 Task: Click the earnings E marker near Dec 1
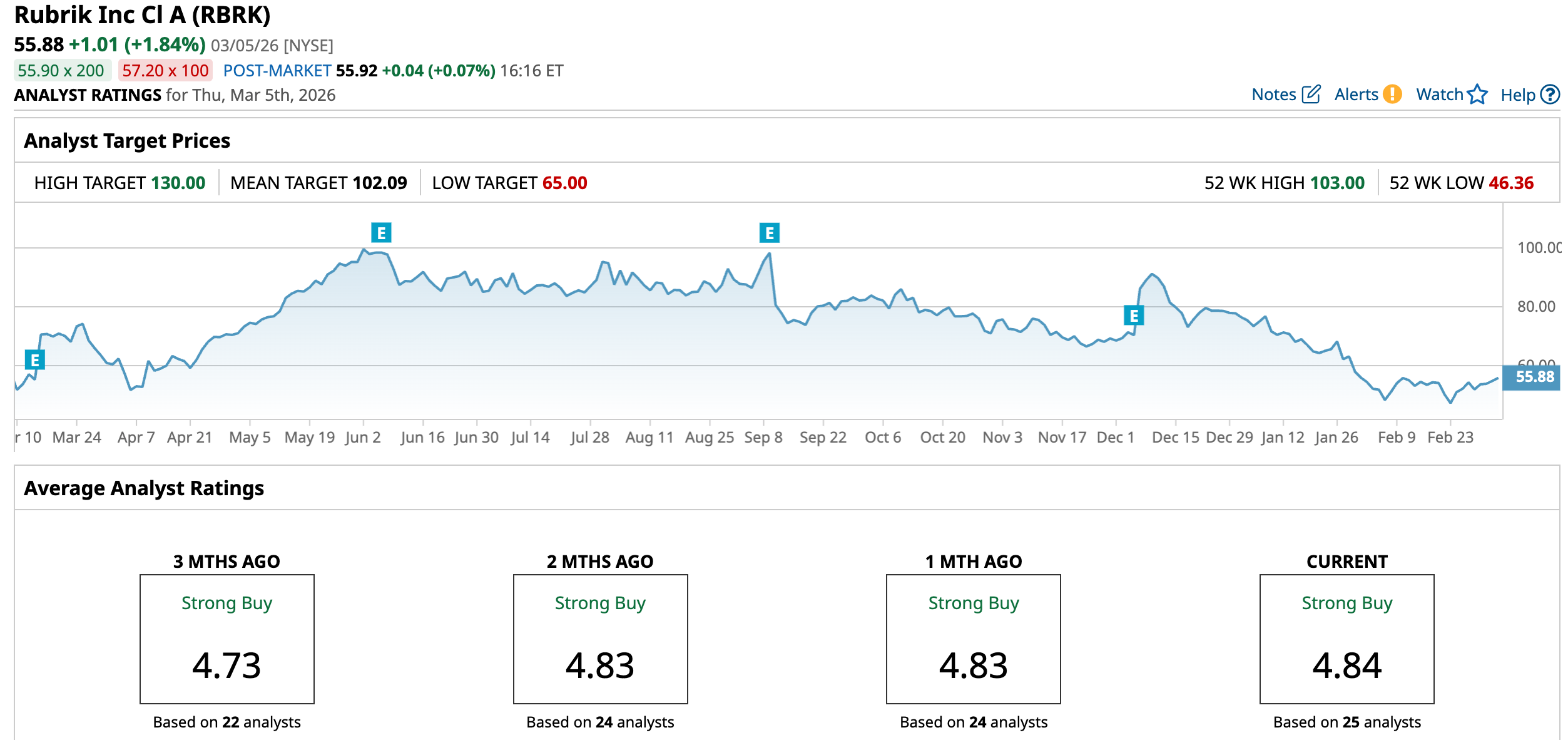[1134, 316]
